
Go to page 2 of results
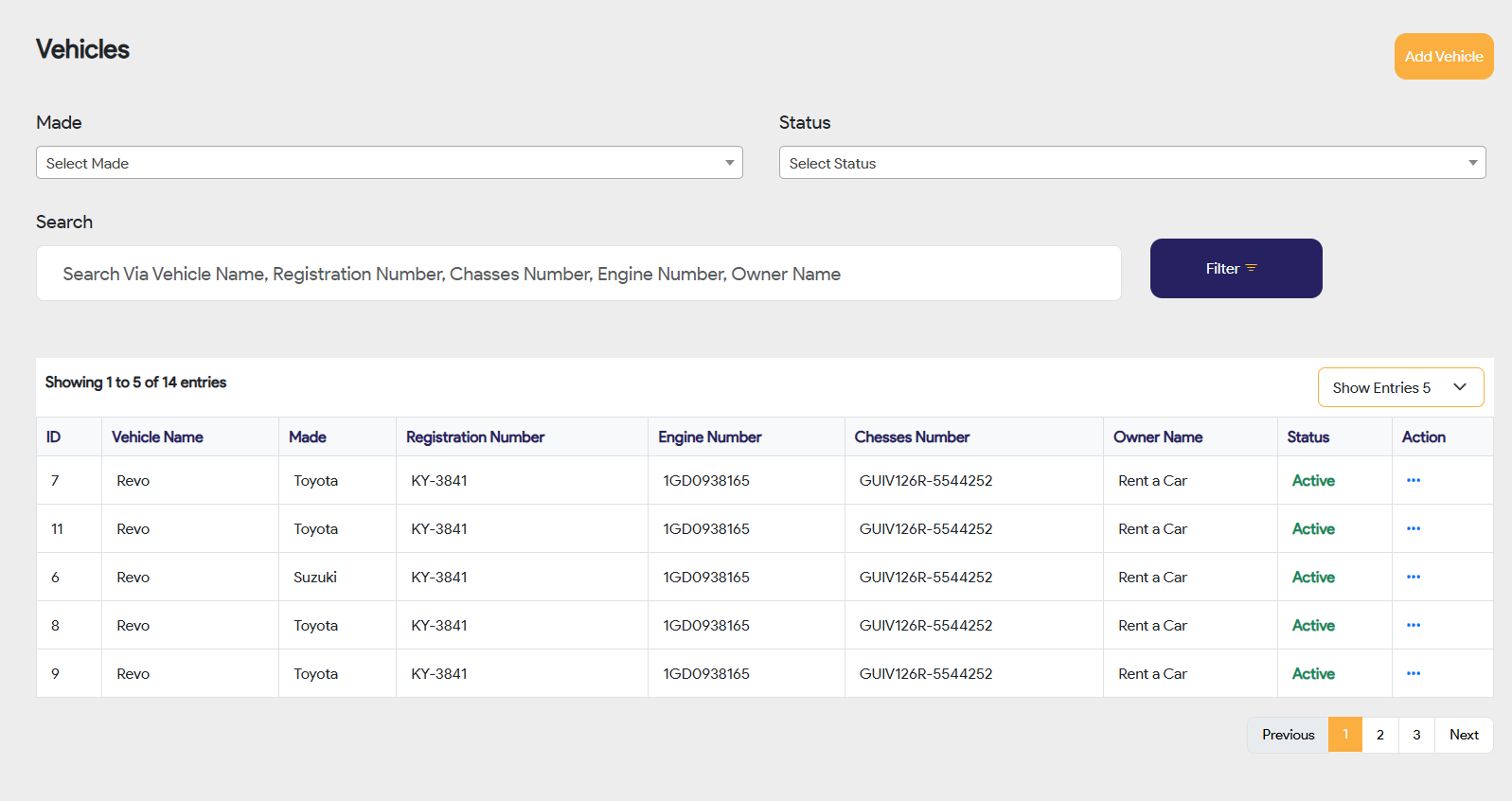(1379, 735)
